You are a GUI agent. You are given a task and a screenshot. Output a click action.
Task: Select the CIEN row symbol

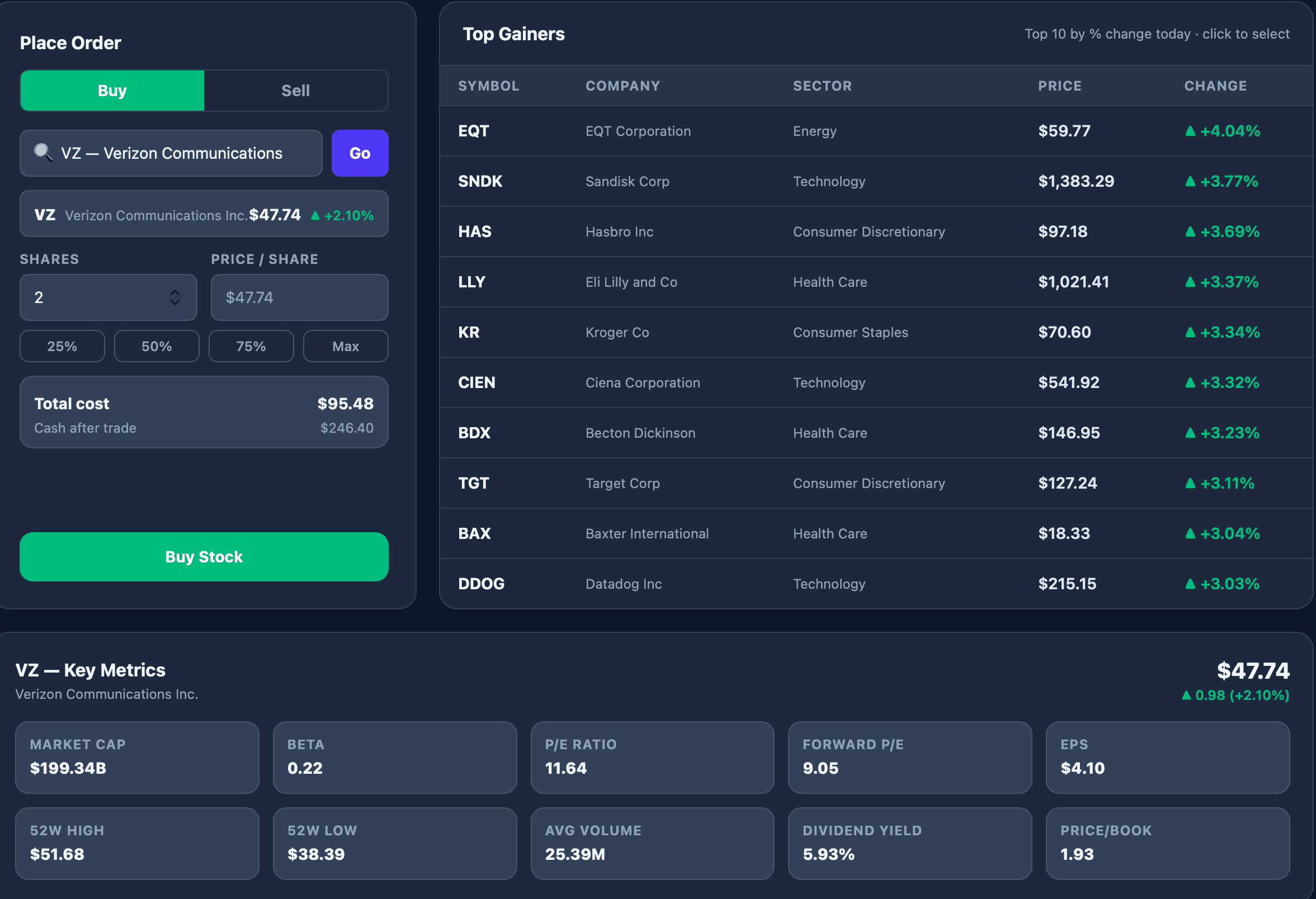477,384
